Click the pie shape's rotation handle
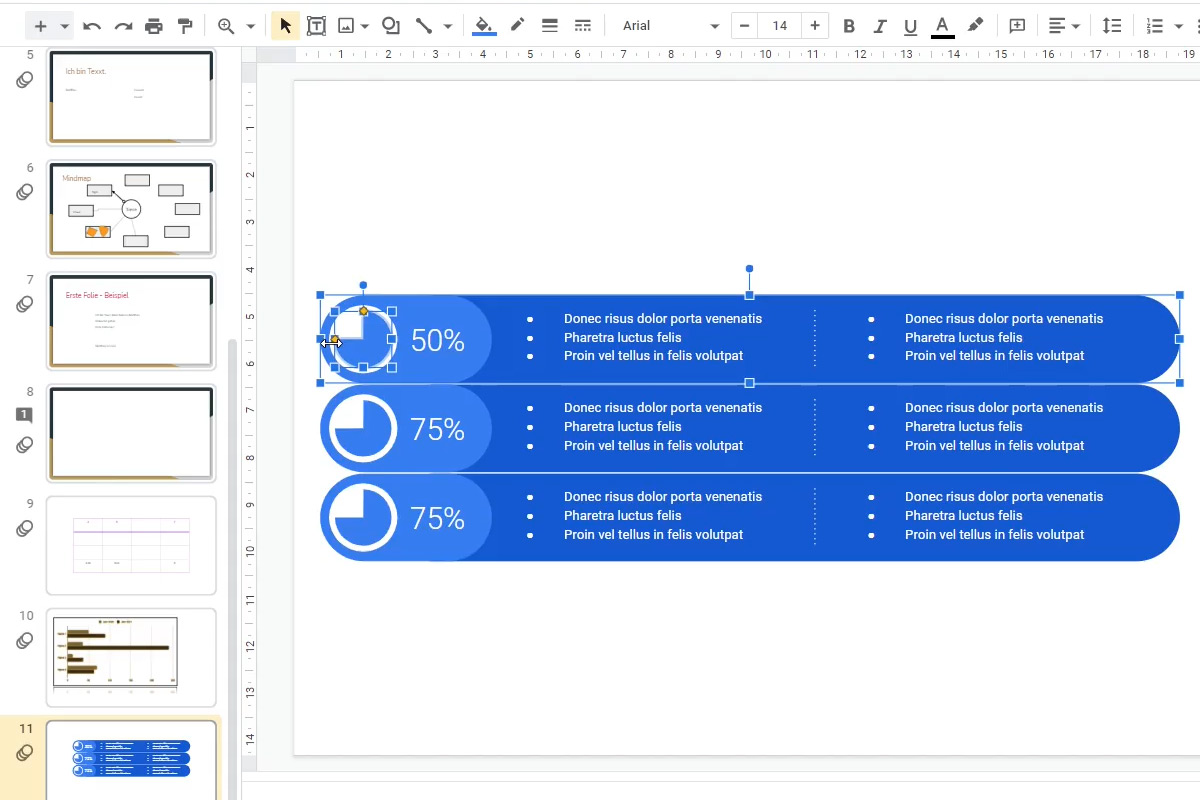1200x800 pixels. [363, 286]
